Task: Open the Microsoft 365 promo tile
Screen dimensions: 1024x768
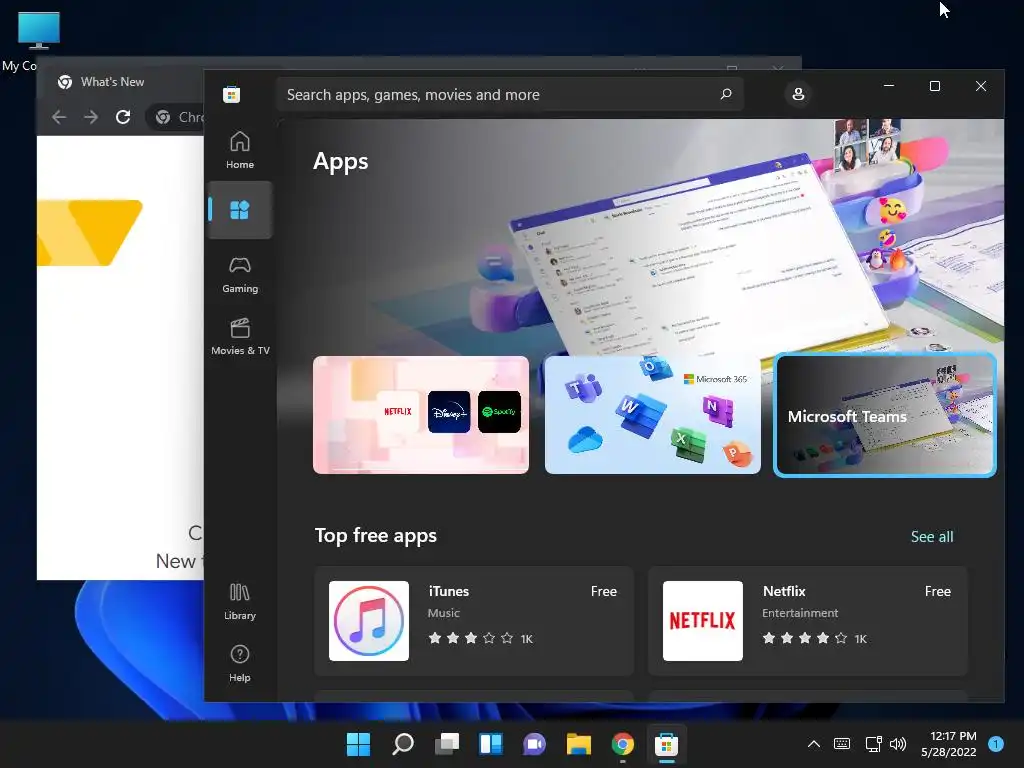Action: [x=652, y=415]
